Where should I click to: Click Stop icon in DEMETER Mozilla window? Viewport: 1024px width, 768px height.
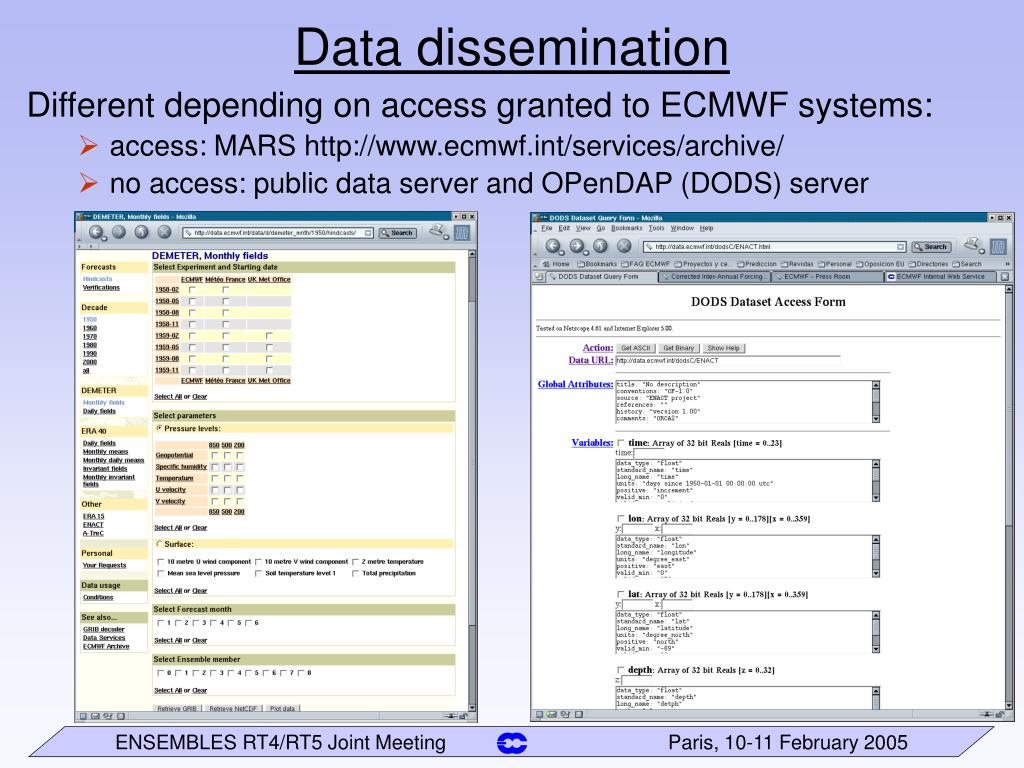coord(165,232)
